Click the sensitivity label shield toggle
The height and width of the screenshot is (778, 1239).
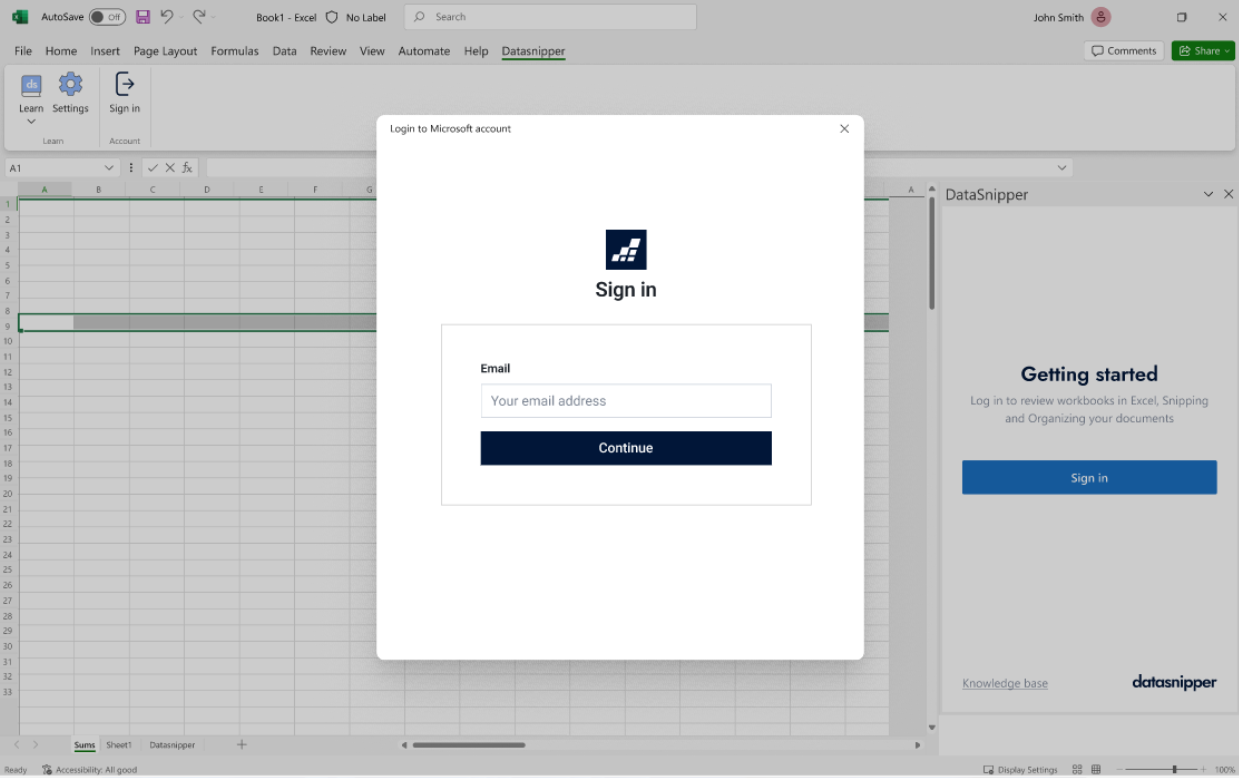[x=330, y=16]
